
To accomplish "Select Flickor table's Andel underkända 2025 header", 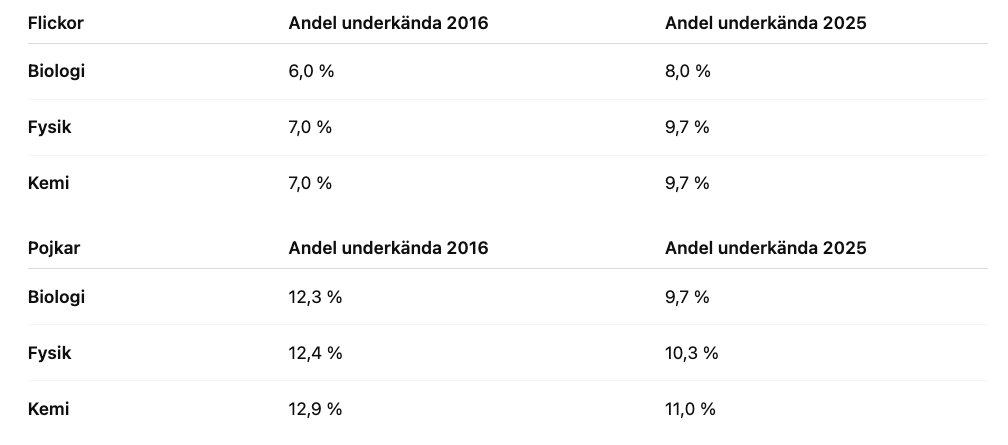I will (765, 23).
